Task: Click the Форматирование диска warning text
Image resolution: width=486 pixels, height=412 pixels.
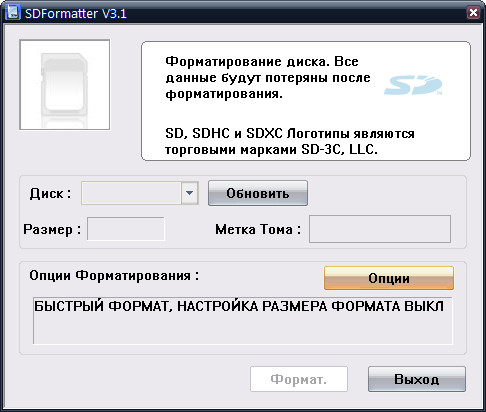Action: (x=268, y=78)
